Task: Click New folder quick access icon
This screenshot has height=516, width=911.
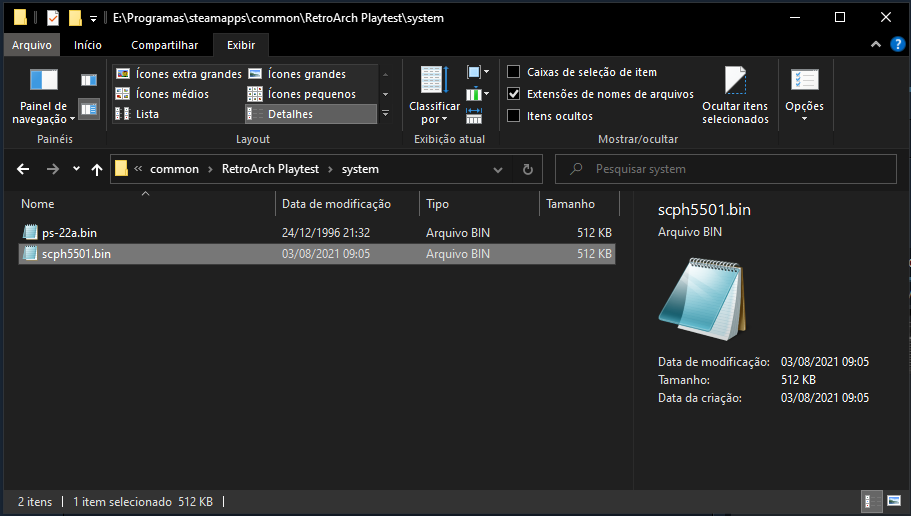Action: click(75, 18)
